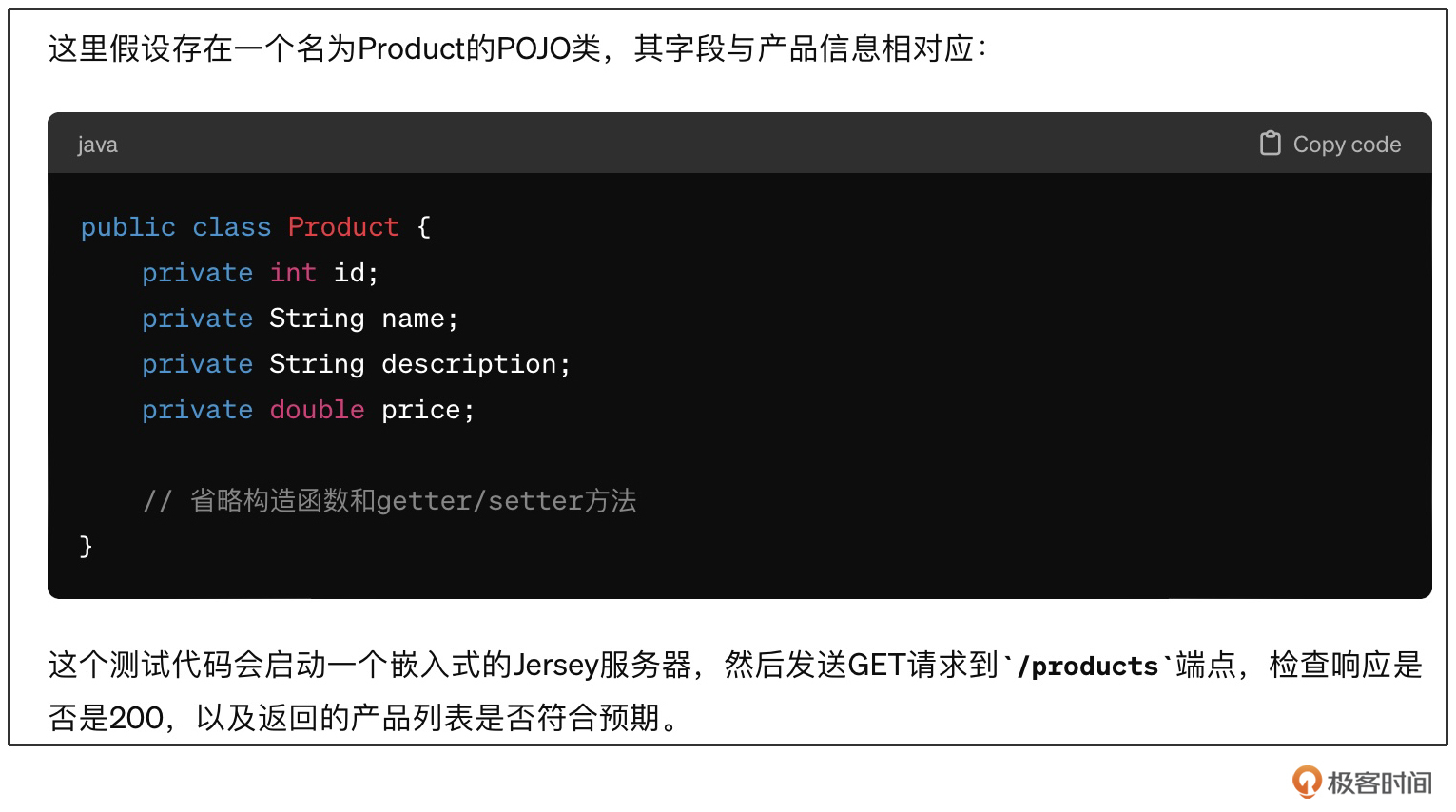Click the class keyword in code

click(x=232, y=227)
